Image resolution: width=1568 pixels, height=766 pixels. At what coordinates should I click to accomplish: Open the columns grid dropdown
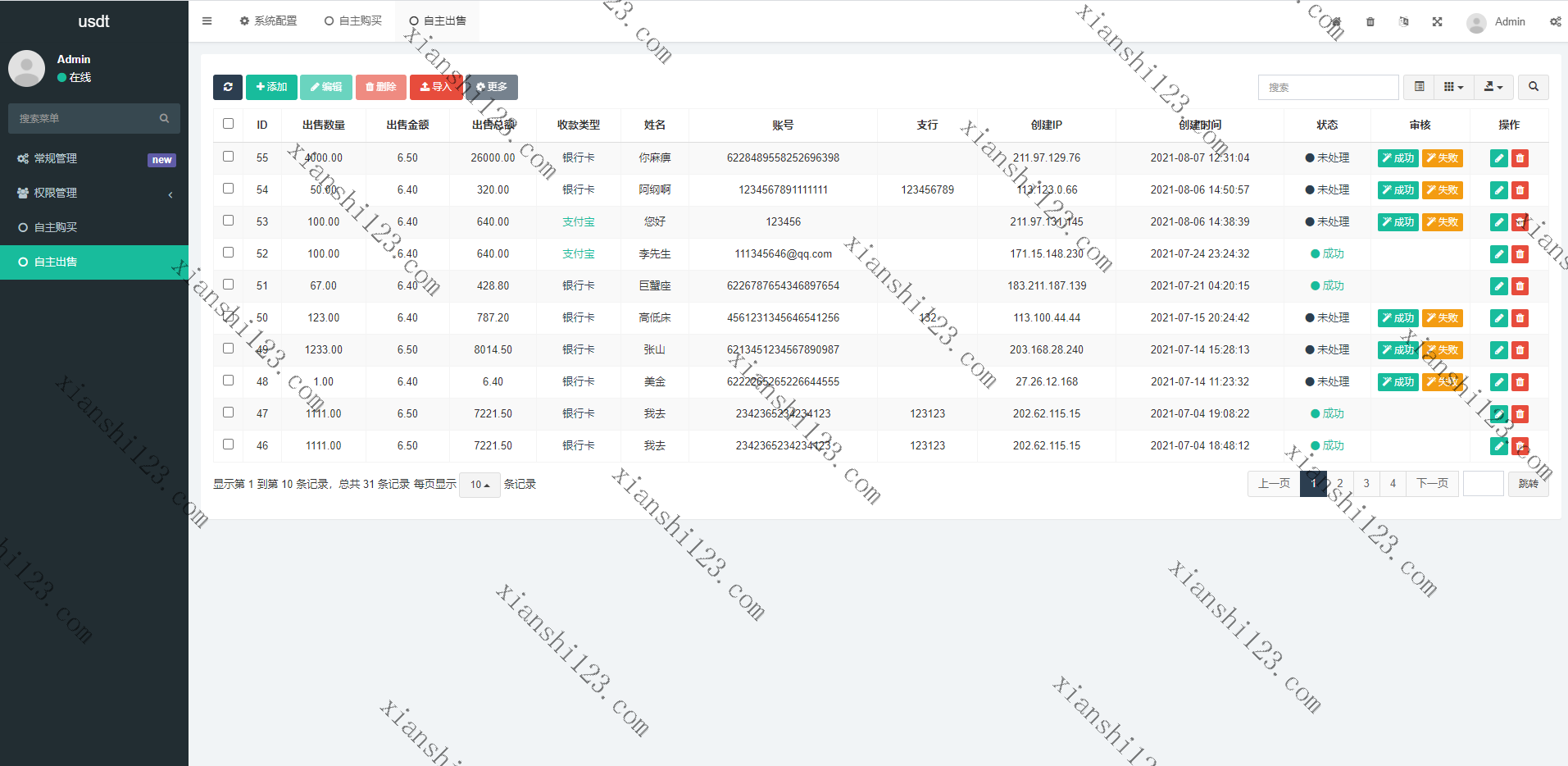1454,87
